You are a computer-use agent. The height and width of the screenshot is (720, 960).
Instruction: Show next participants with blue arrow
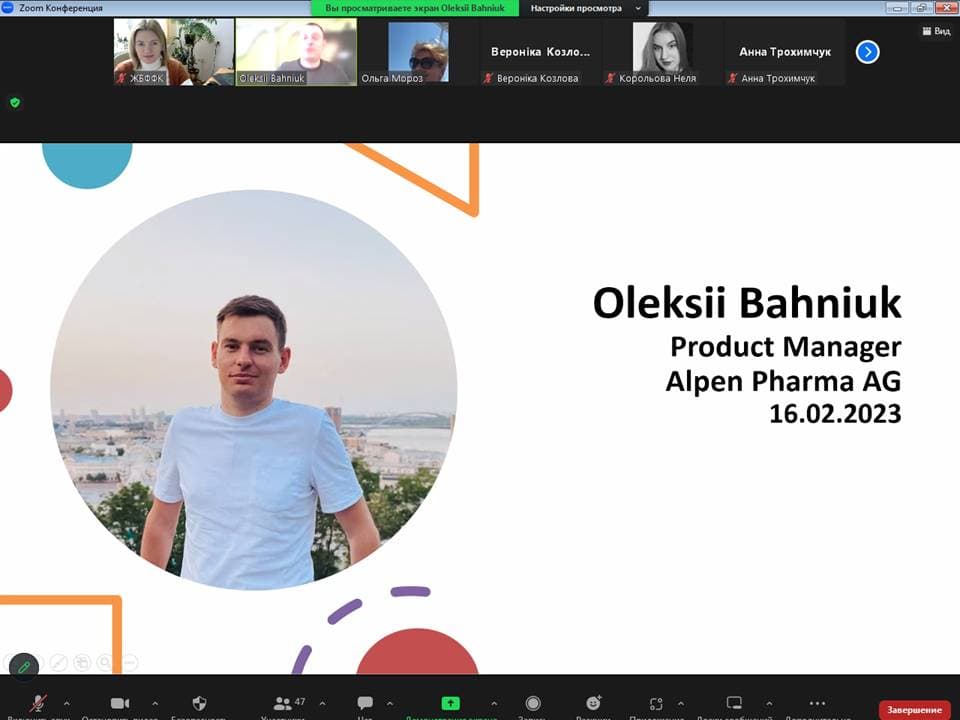click(867, 52)
